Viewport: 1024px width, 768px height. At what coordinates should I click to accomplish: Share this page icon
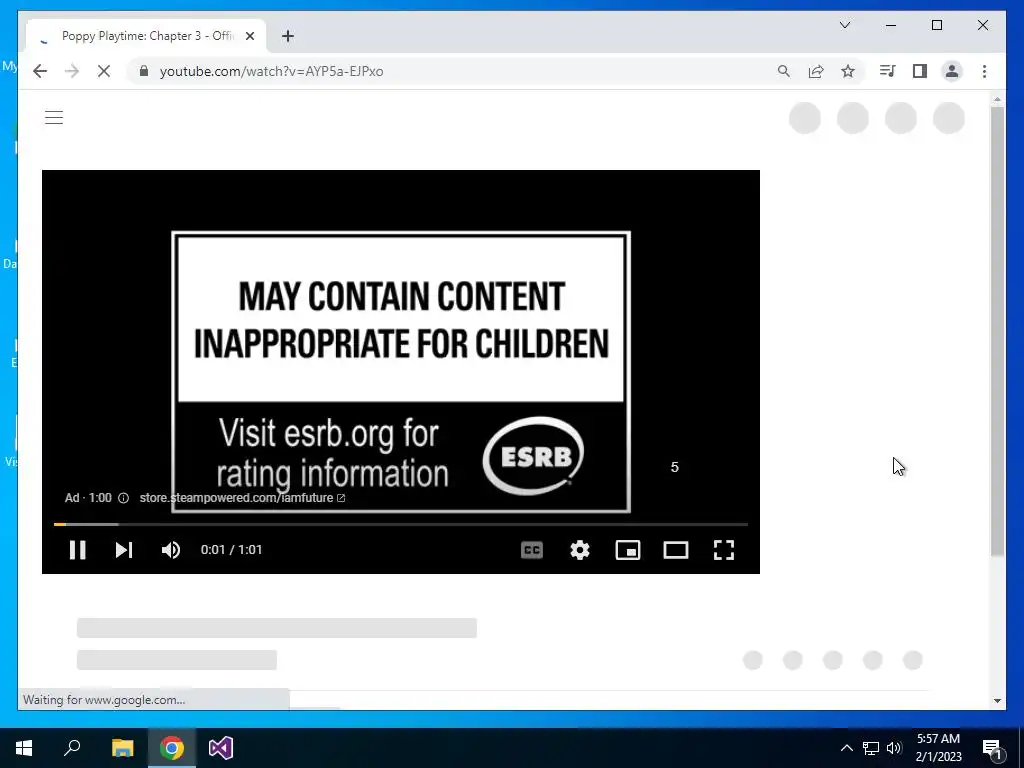pos(816,71)
